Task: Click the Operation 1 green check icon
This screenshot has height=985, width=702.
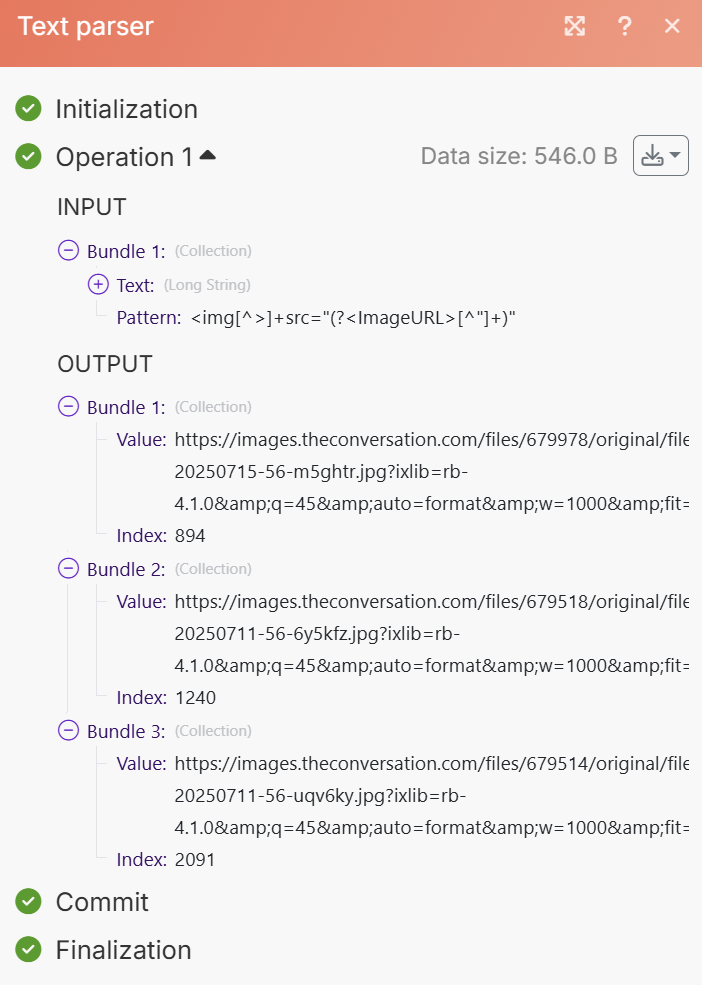Action: [x=29, y=156]
